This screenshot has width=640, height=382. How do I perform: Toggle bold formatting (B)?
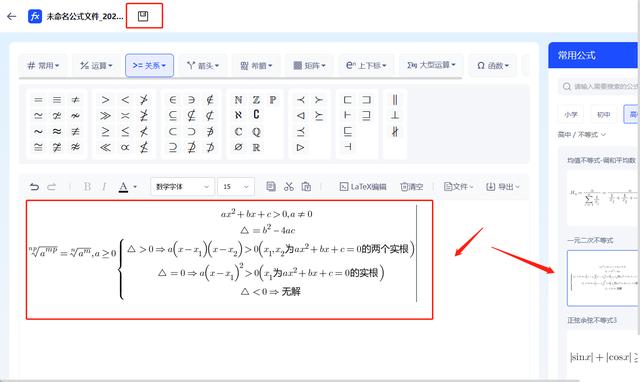click(x=87, y=187)
